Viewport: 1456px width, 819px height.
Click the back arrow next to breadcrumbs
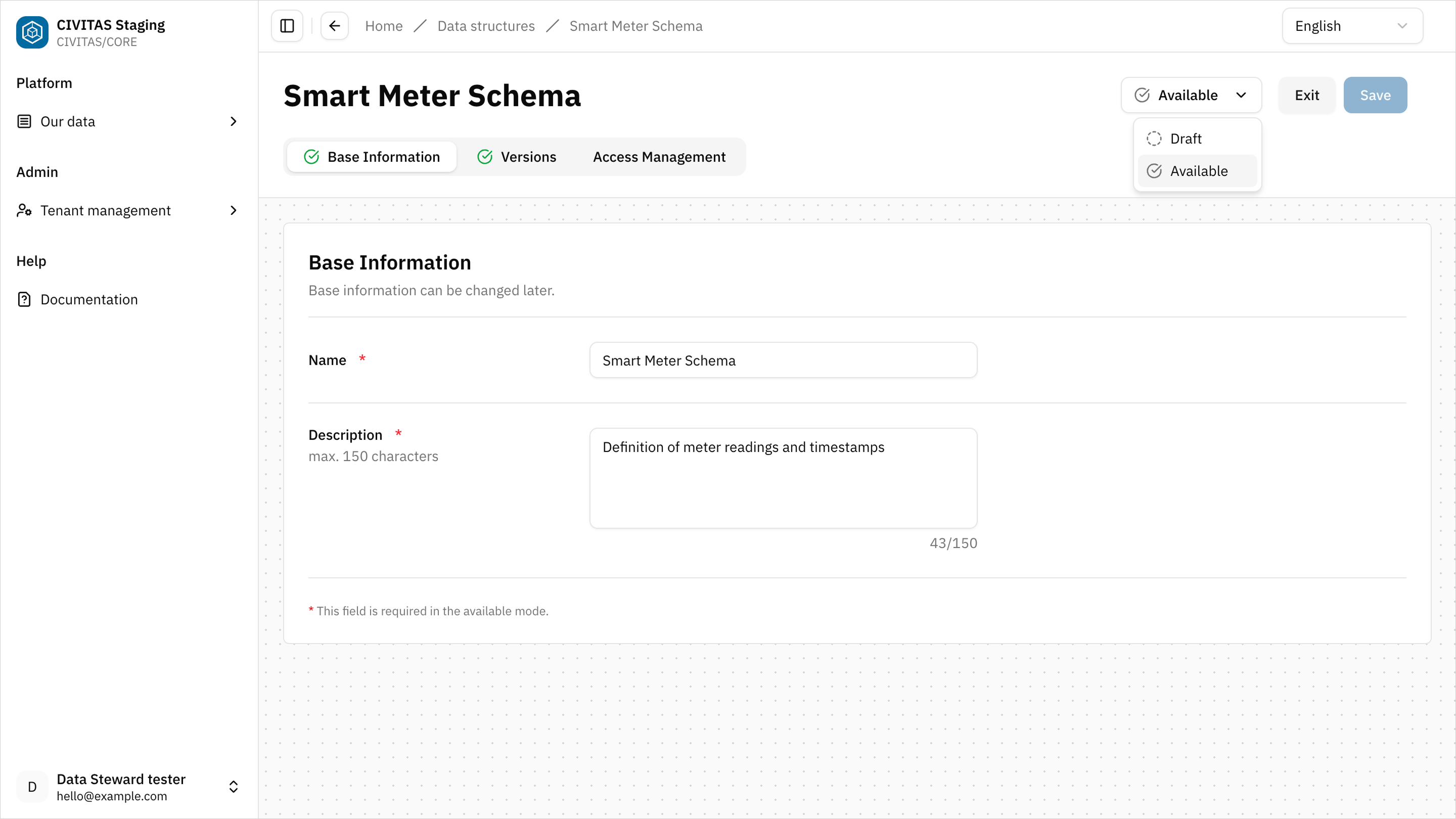(335, 25)
